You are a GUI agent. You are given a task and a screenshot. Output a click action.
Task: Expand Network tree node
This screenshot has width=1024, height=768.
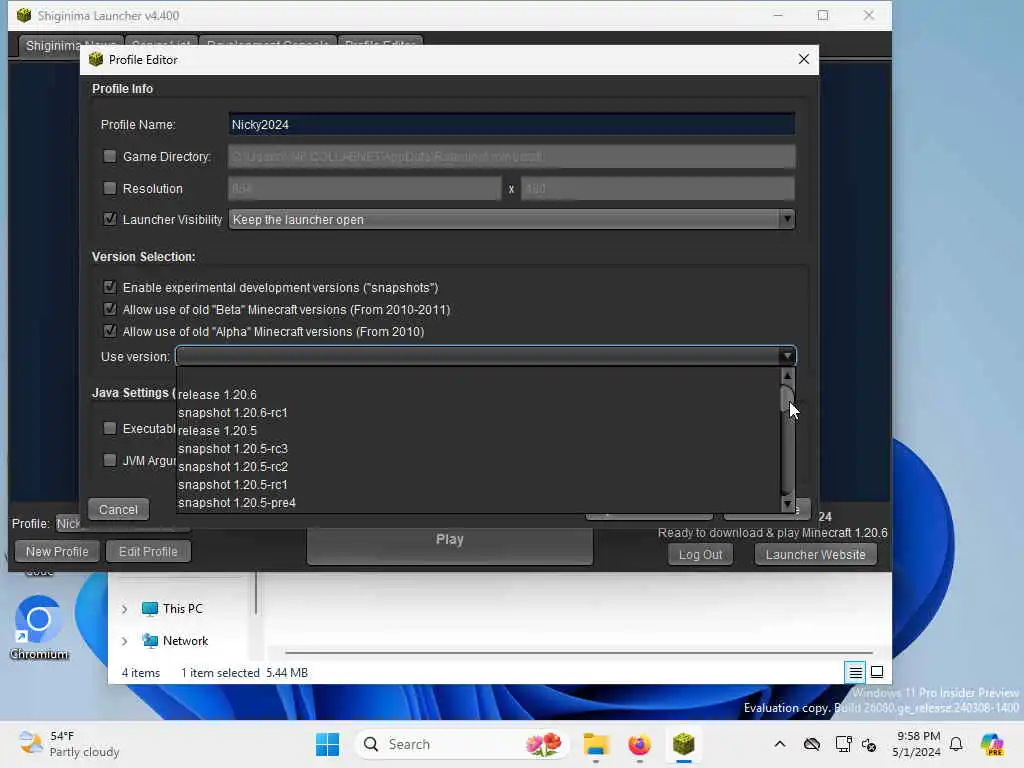(x=124, y=641)
